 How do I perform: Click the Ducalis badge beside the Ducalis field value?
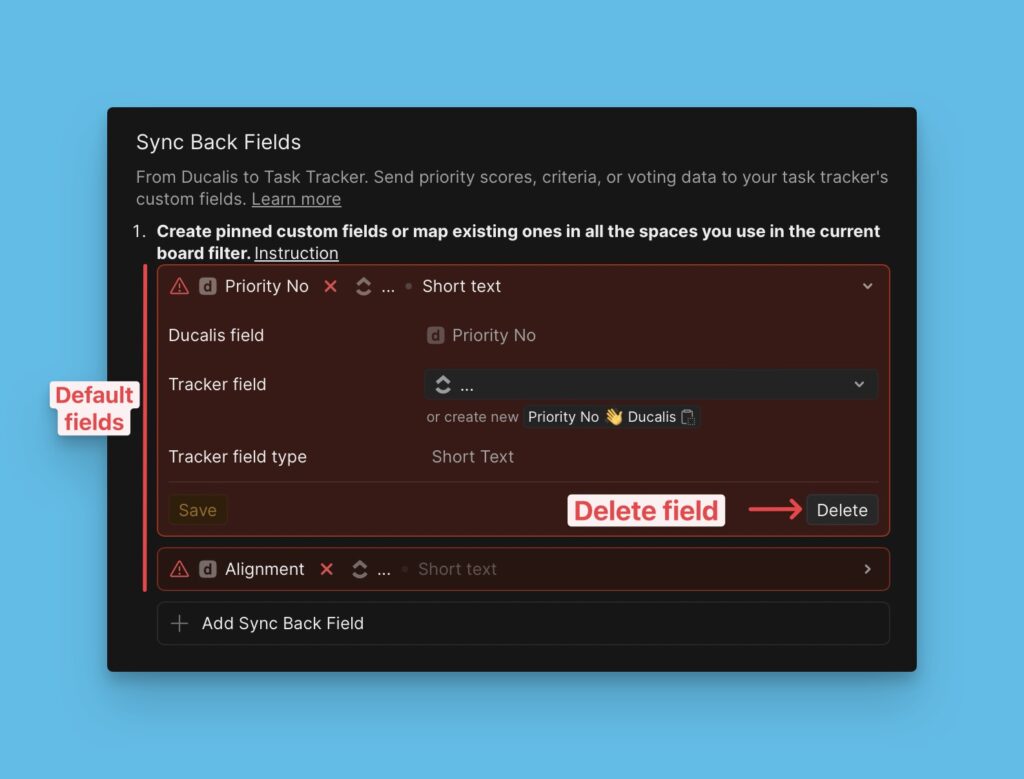[436, 335]
